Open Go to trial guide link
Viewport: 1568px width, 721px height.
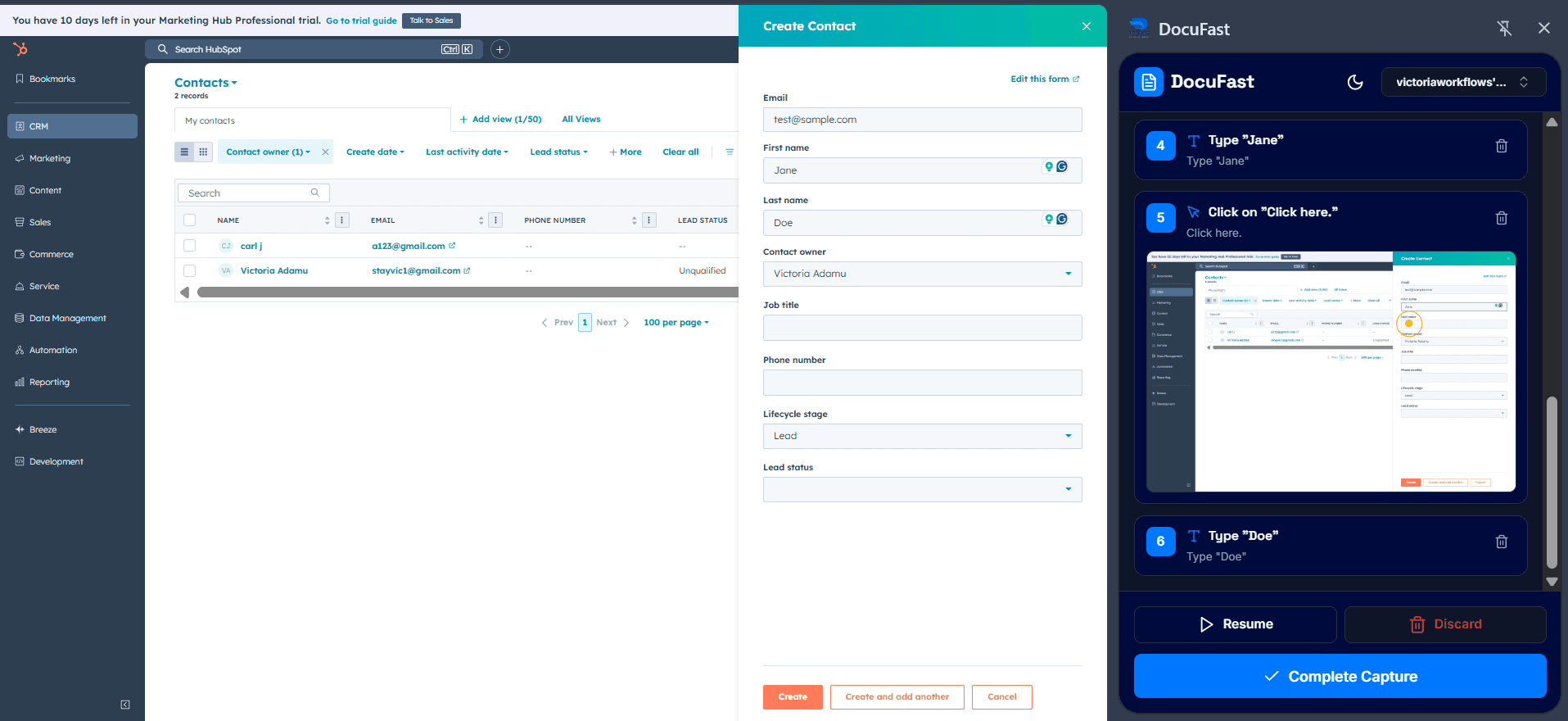tap(361, 20)
